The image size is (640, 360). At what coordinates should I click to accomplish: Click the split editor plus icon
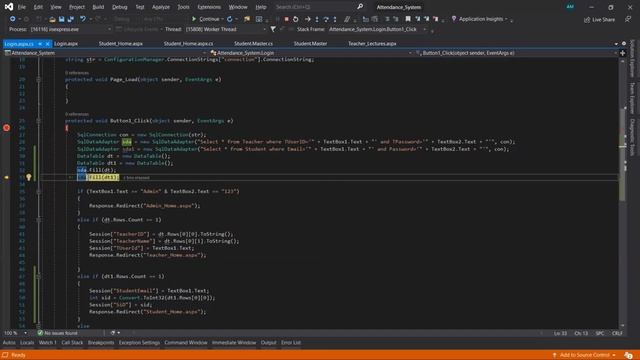tap(622, 53)
